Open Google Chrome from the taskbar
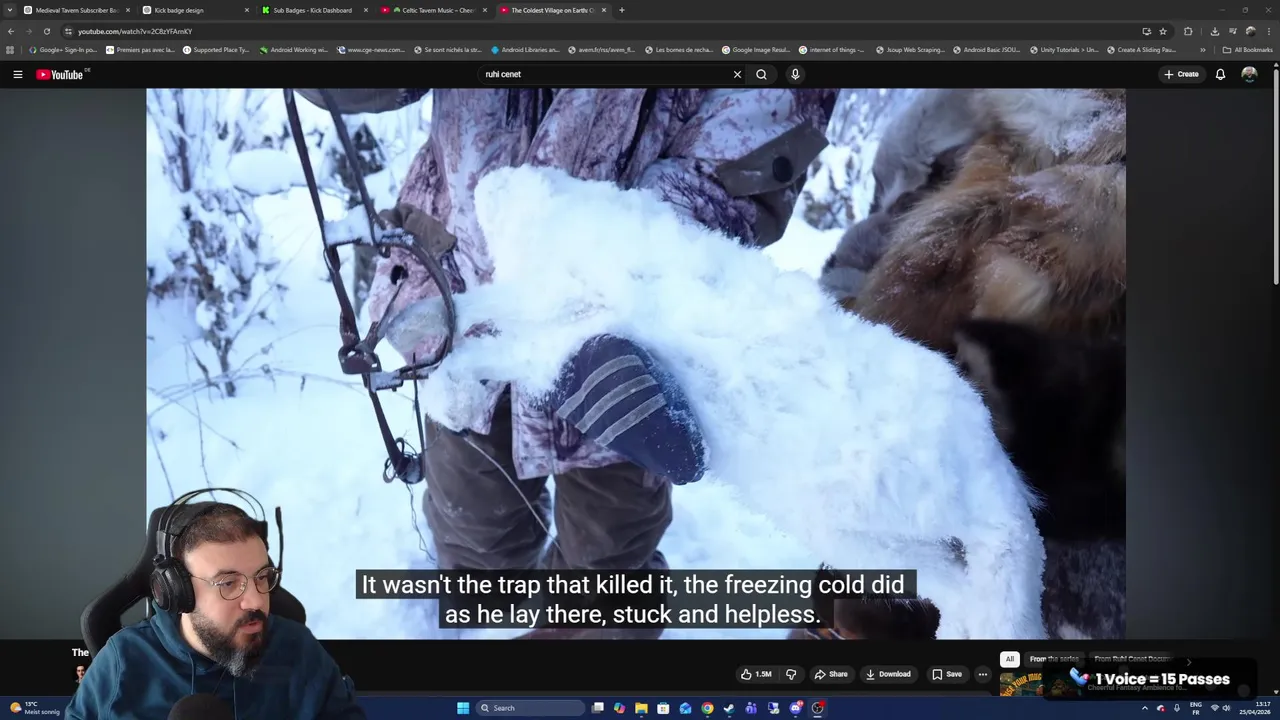 click(707, 708)
